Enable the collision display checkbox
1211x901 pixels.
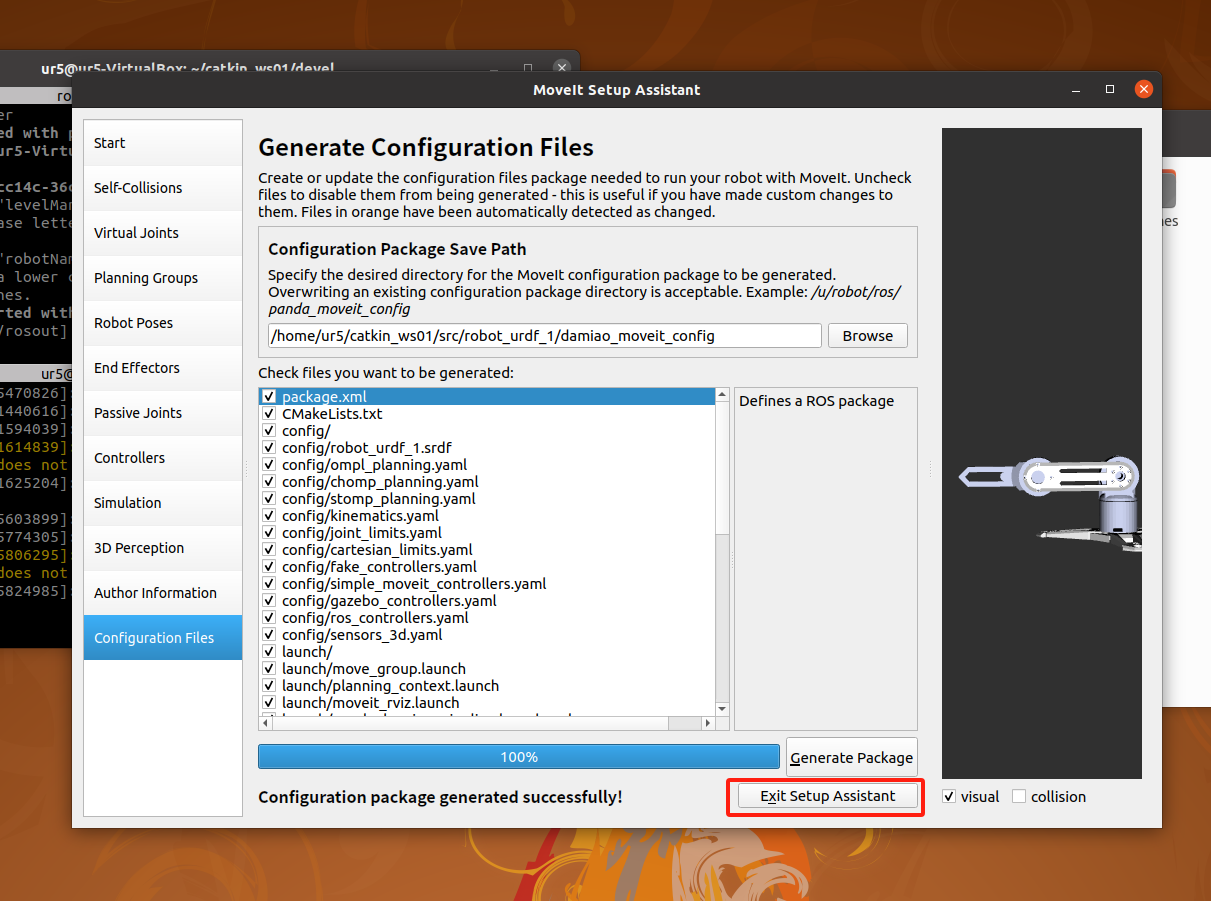pyautogui.click(x=1019, y=797)
